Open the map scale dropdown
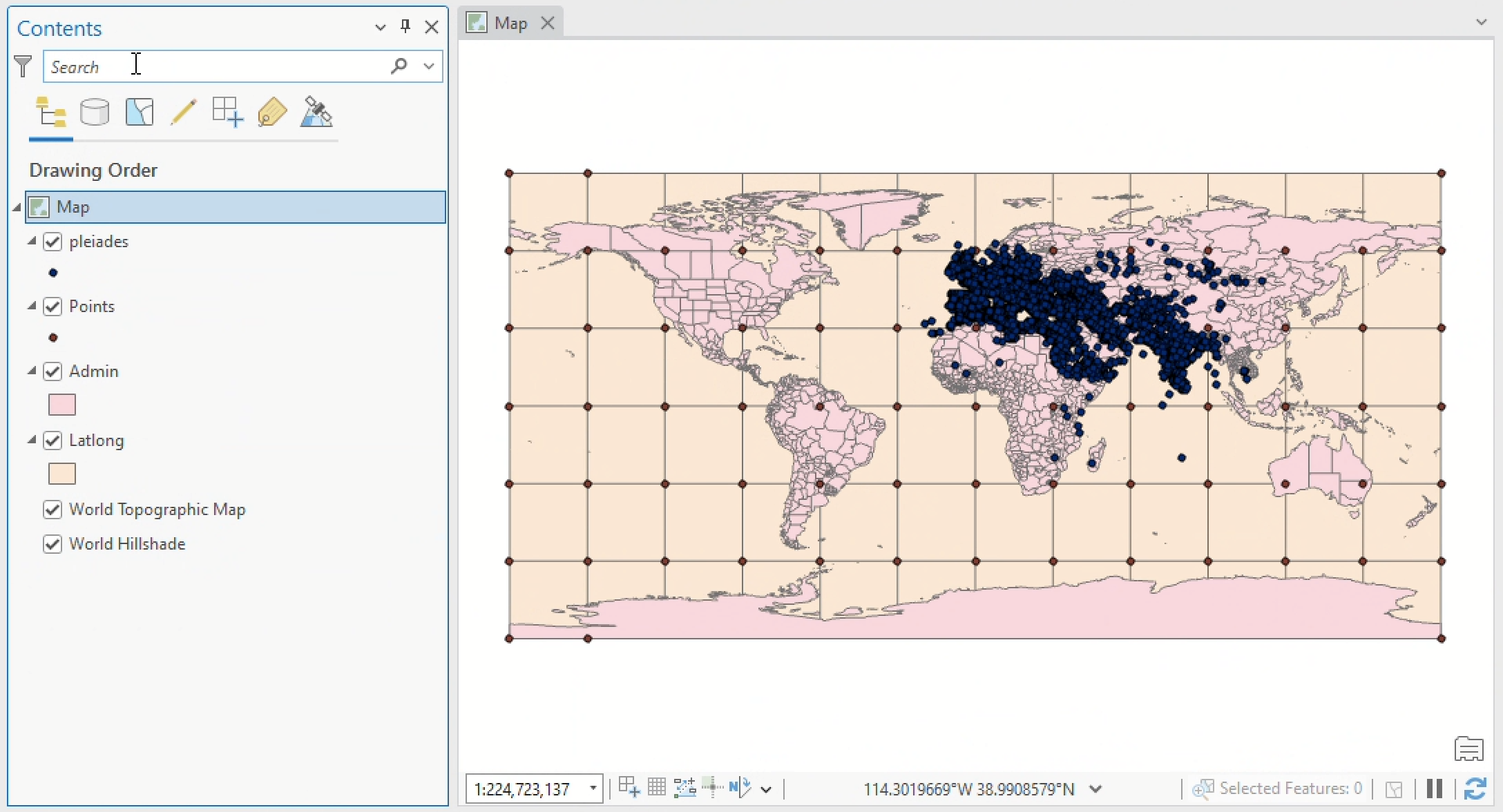 (x=593, y=788)
